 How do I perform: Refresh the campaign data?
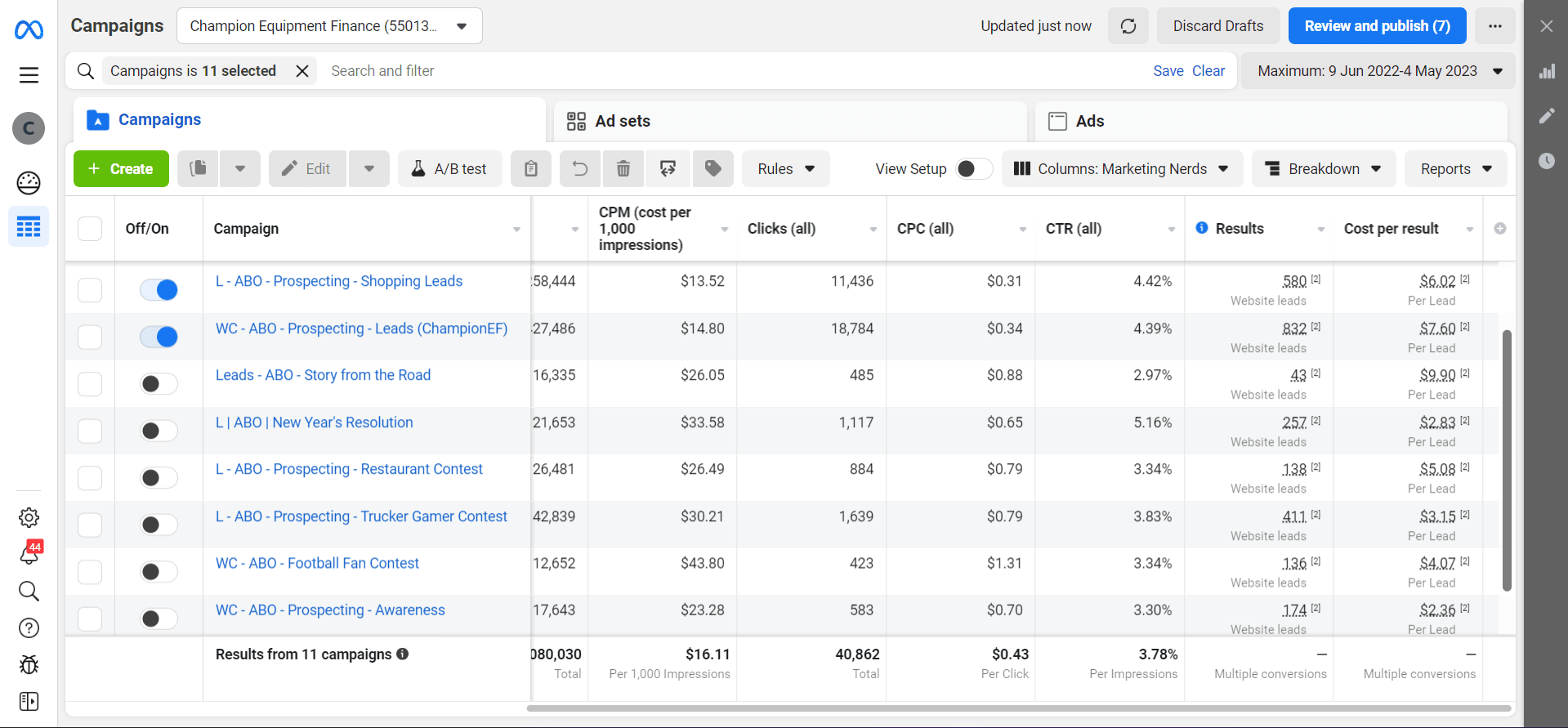(1128, 26)
